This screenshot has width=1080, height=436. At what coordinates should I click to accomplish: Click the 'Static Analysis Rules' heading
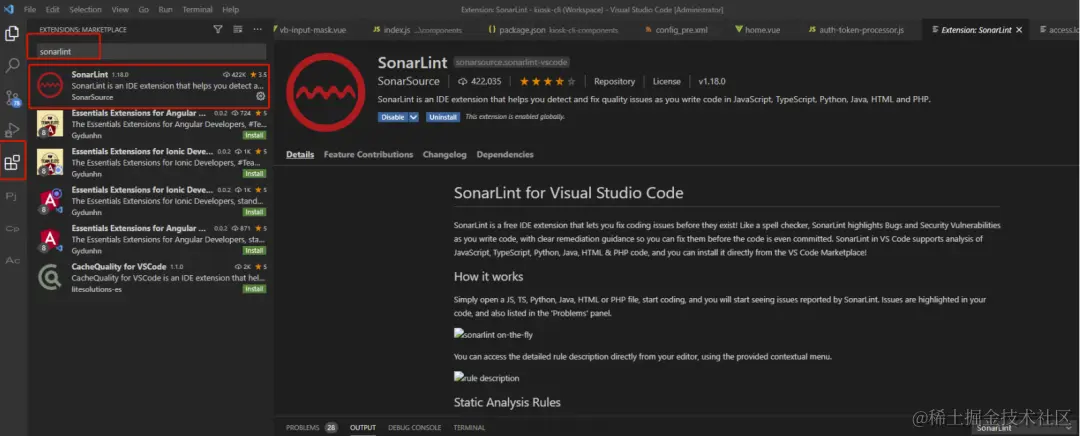coord(507,402)
